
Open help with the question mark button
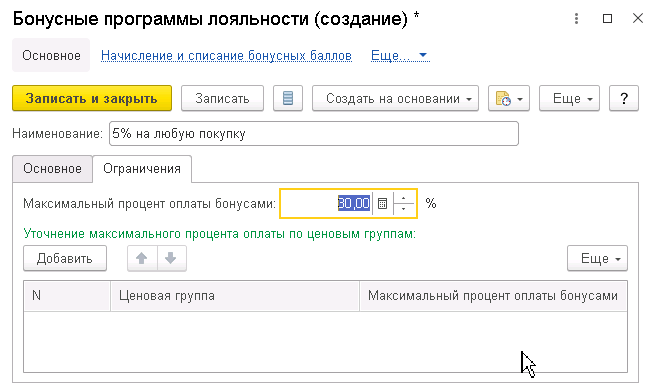[623, 98]
